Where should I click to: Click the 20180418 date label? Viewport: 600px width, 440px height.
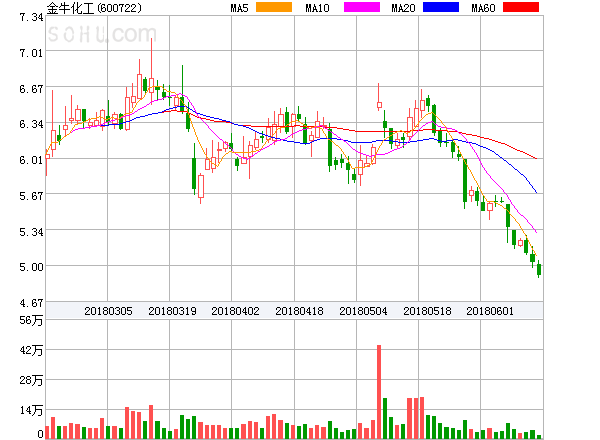(x=299, y=311)
